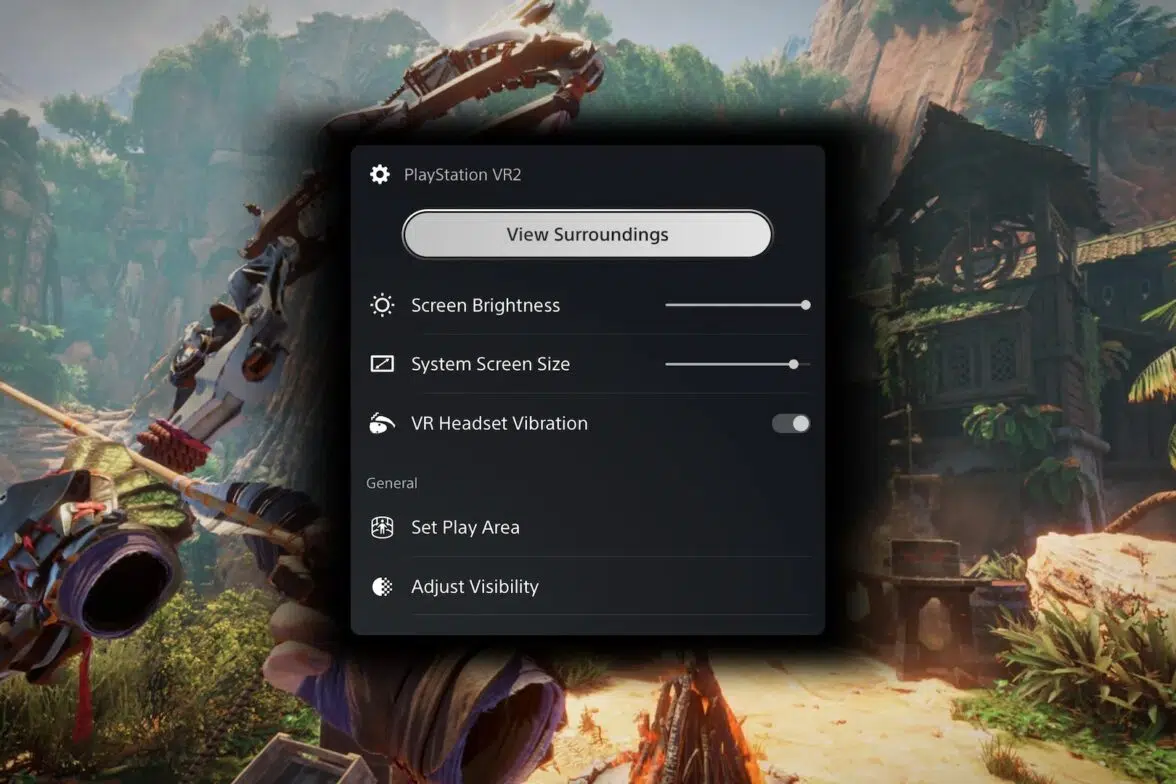This screenshot has width=1176, height=784.
Task: Select the Screen Brightness label
Action: [x=485, y=305]
